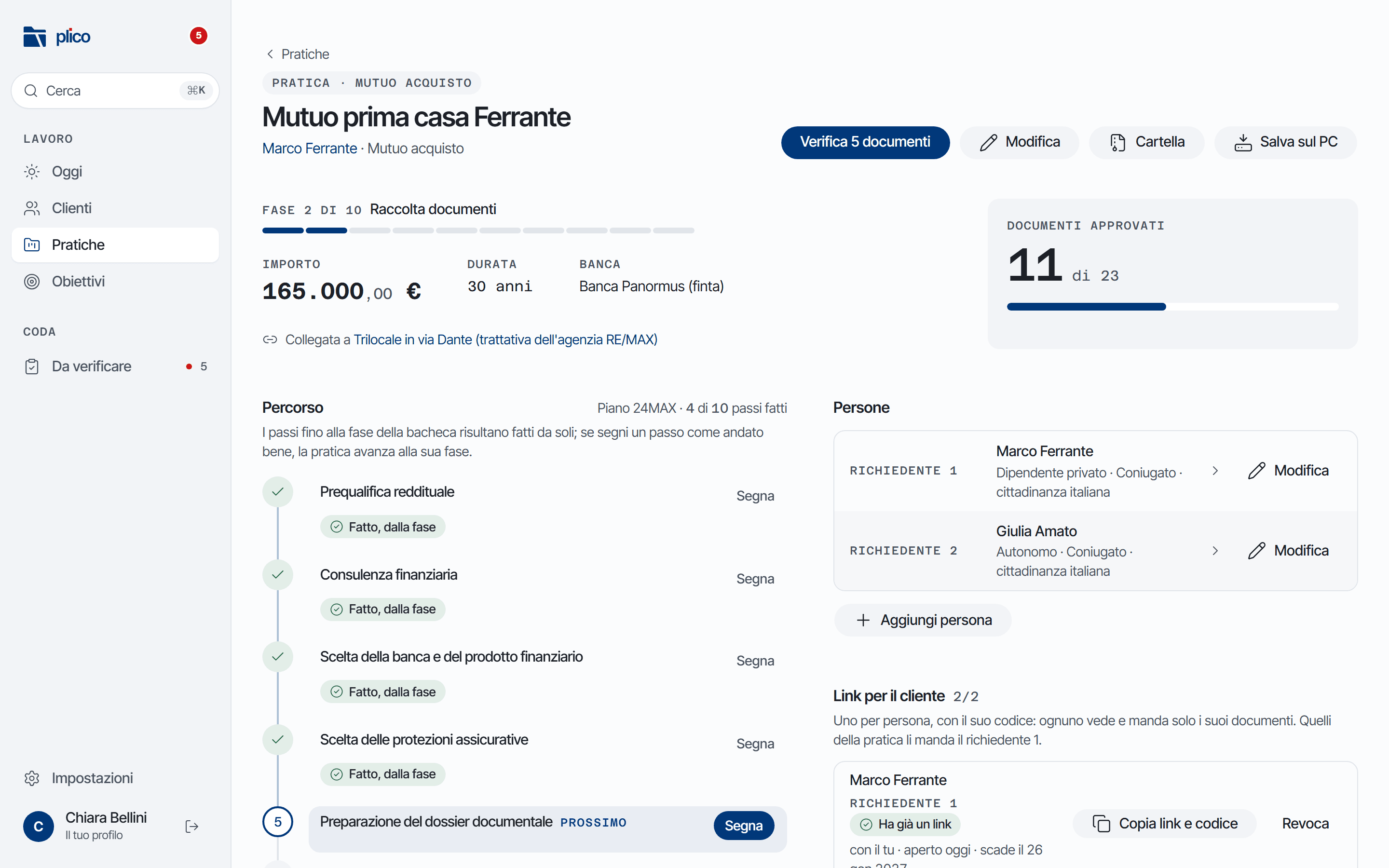Screen dimensions: 1389x868
Task: Click pencil icon in Giulia Amato row
Action: pyautogui.click(x=1256, y=551)
